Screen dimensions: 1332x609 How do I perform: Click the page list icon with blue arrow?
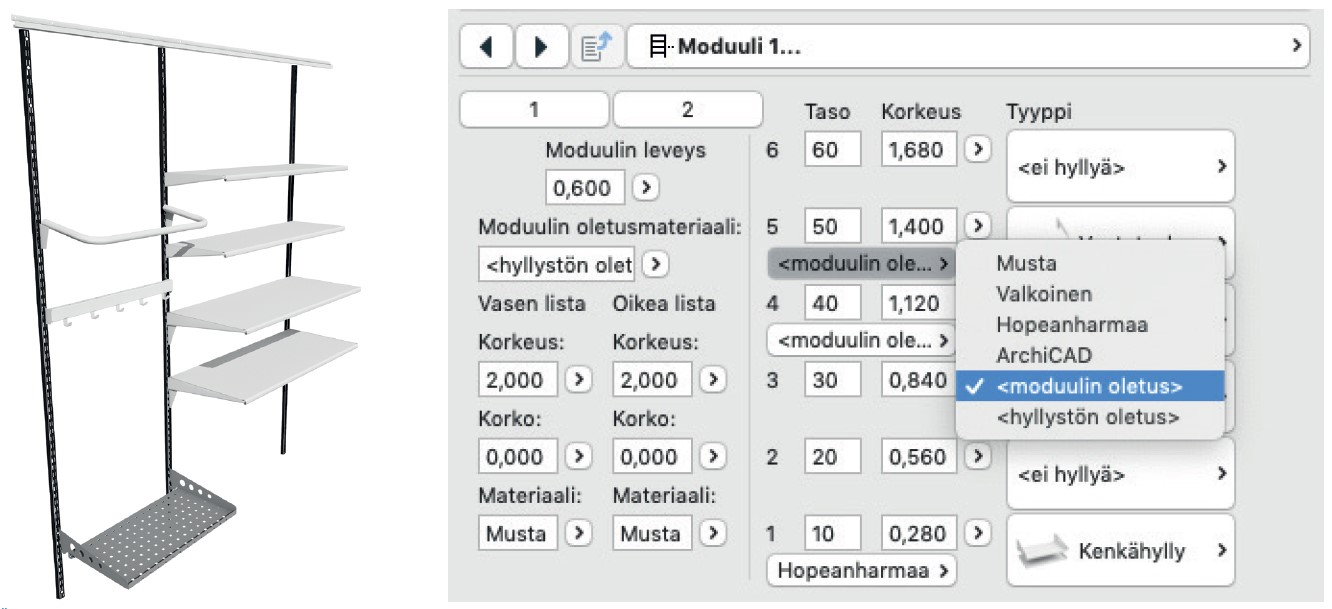[x=598, y=46]
